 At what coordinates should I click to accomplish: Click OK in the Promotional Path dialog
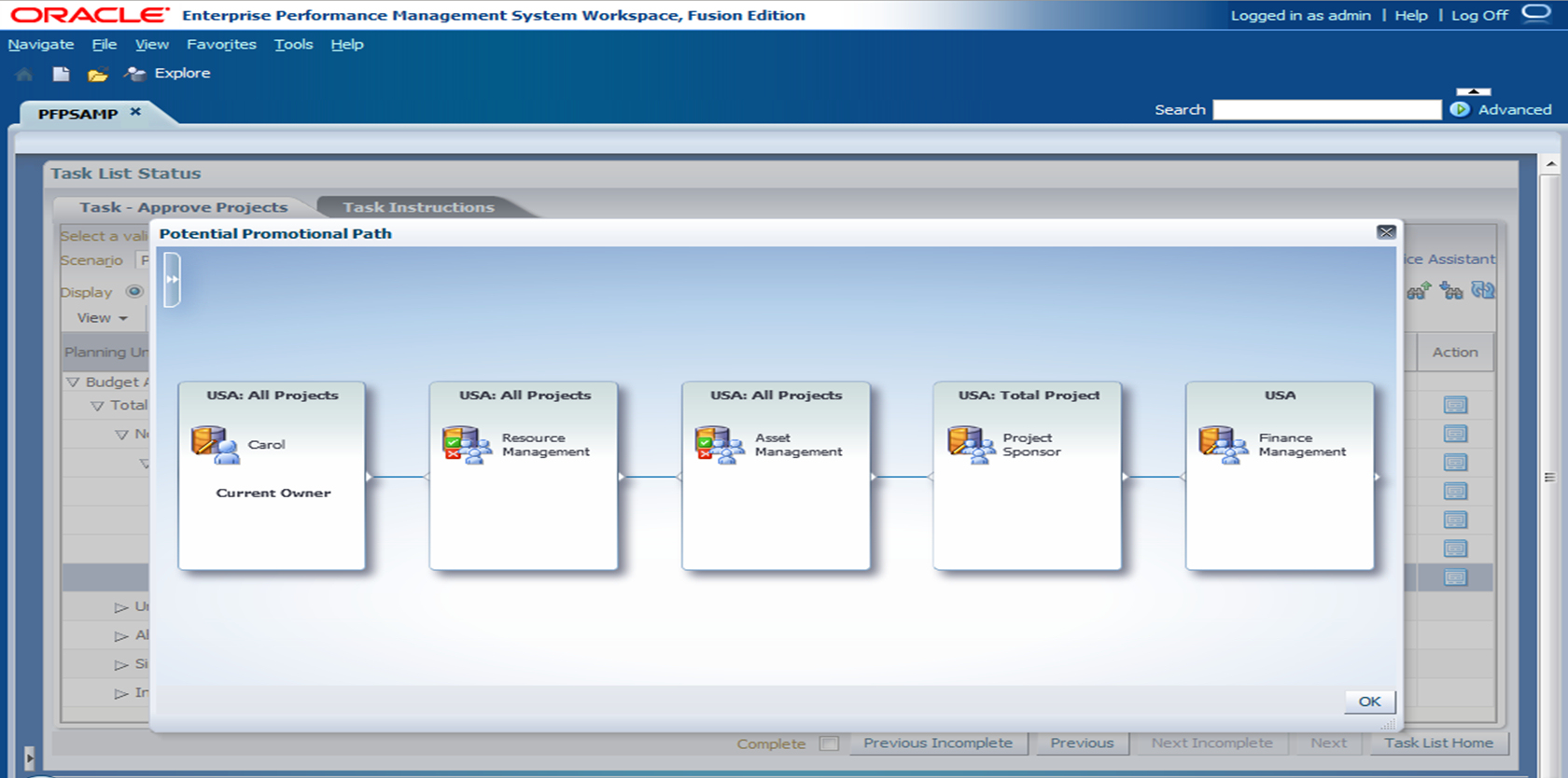click(1369, 702)
